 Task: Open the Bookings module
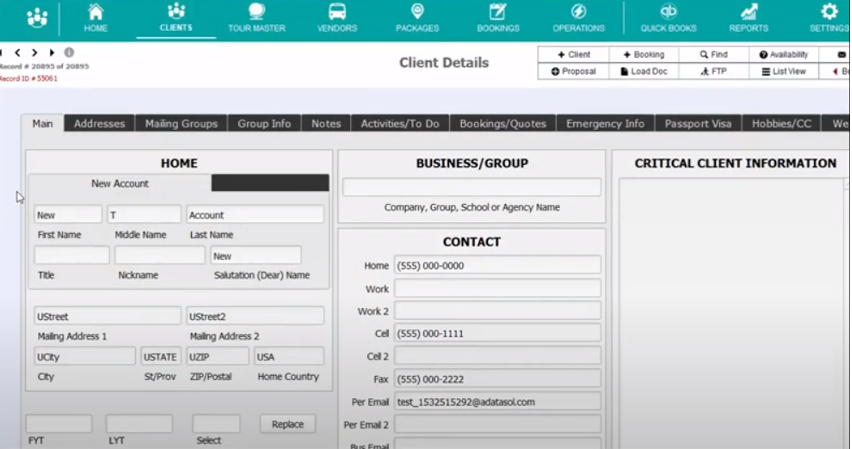[498, 18]
